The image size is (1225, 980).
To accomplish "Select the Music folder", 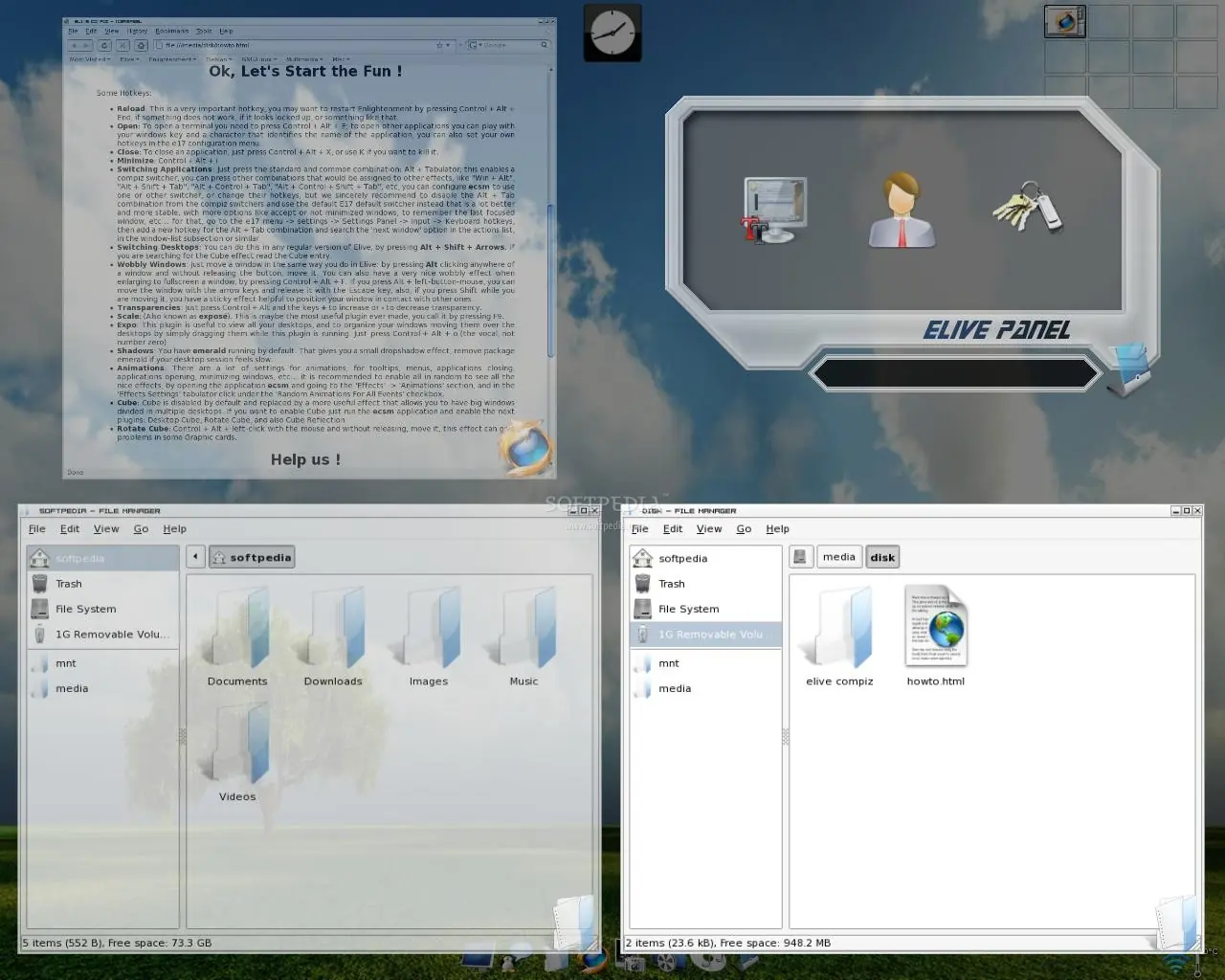I will [523, 638].
